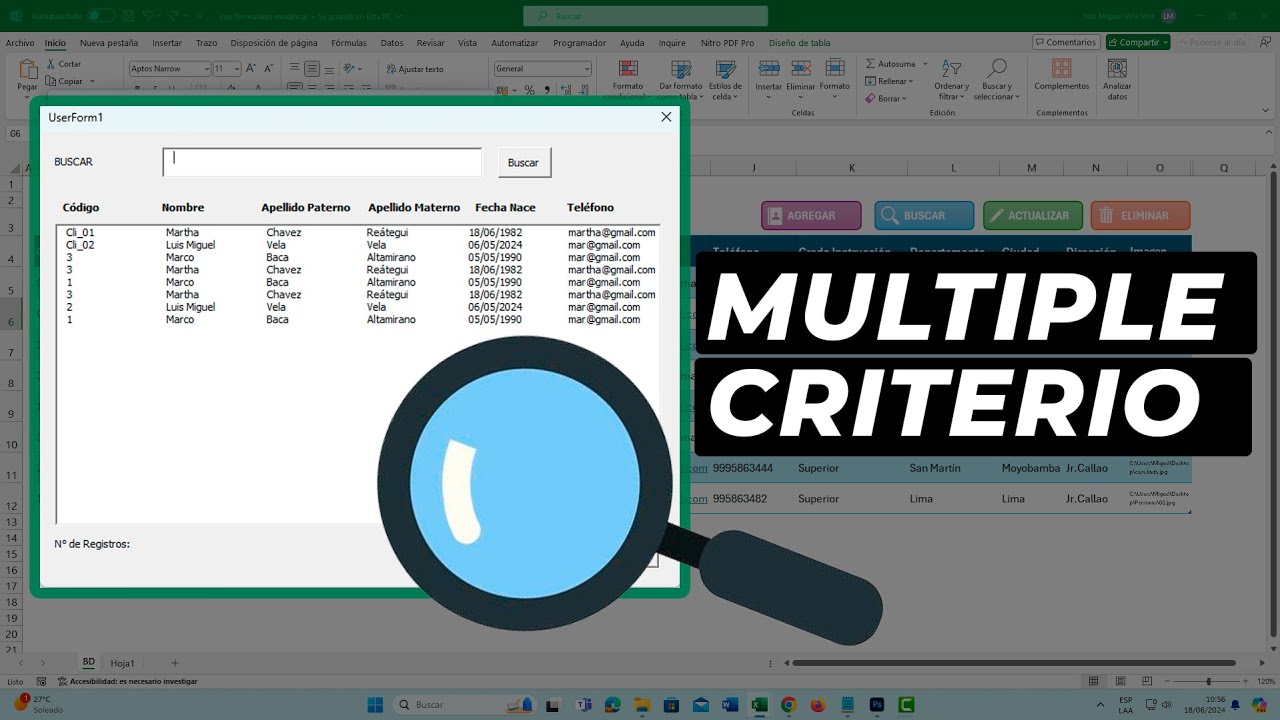Decrease font size with the smaller A icon

268,68
